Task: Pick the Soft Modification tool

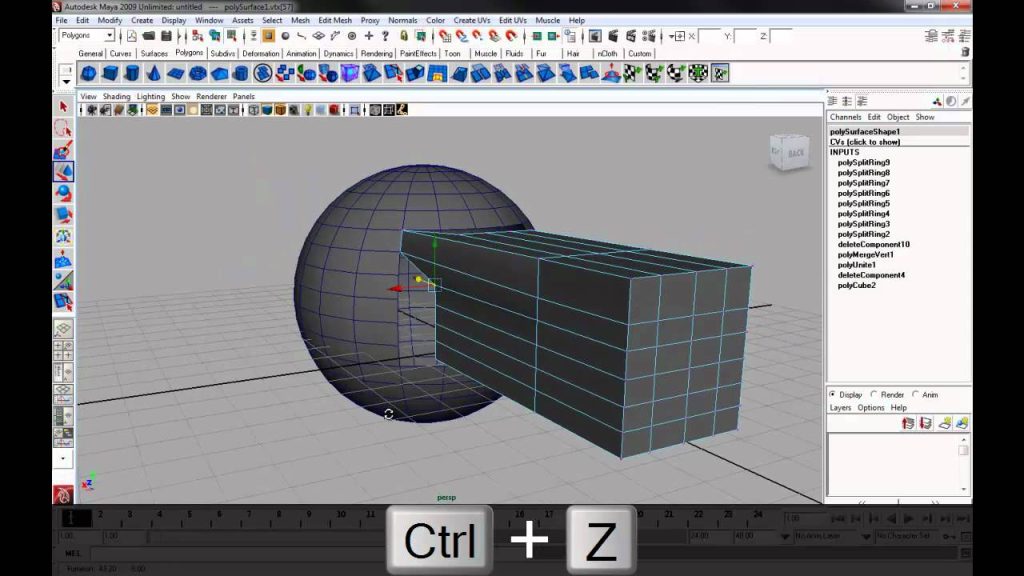Action: [63, 259]
